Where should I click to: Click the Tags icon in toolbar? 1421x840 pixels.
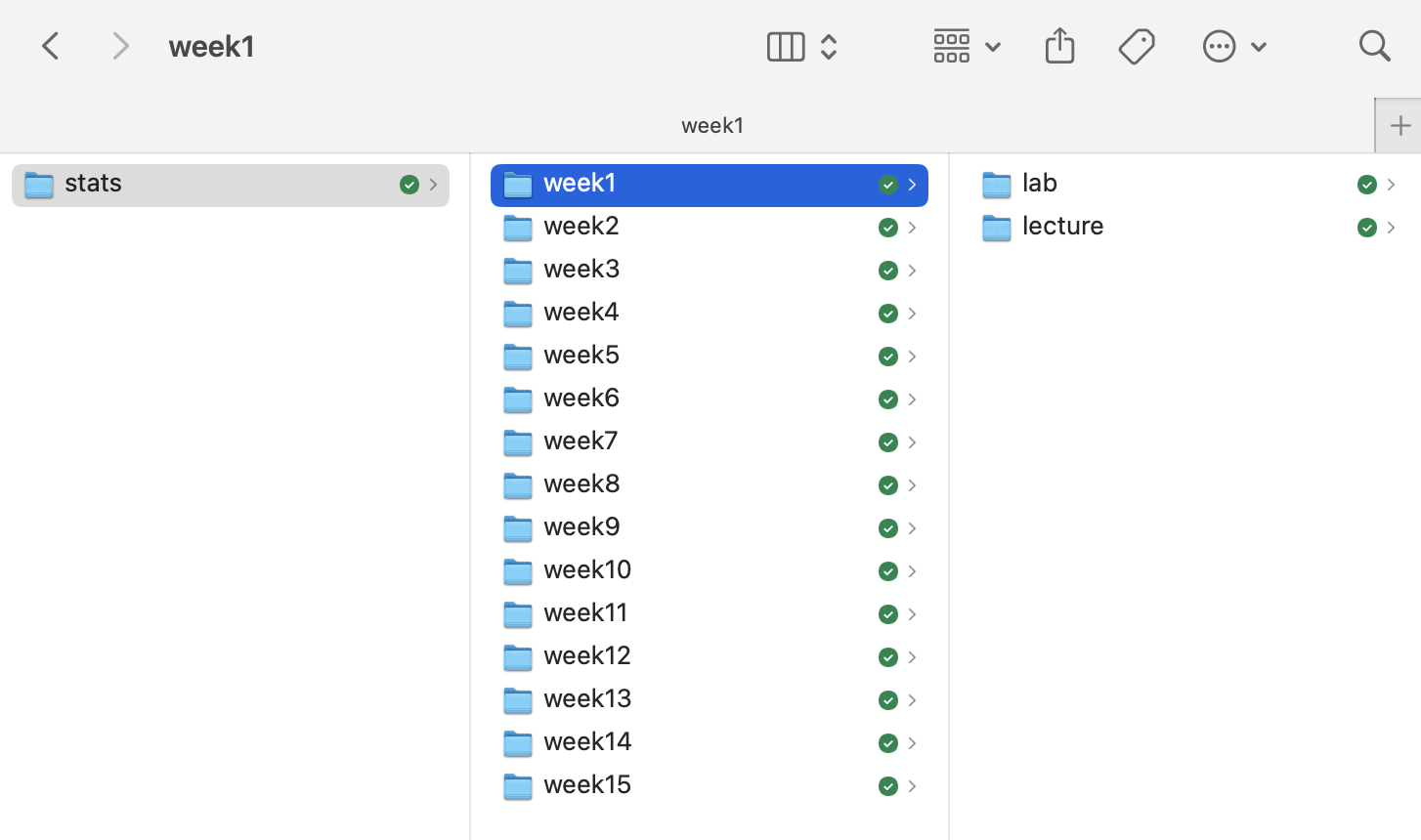(x=1137, y=46)
